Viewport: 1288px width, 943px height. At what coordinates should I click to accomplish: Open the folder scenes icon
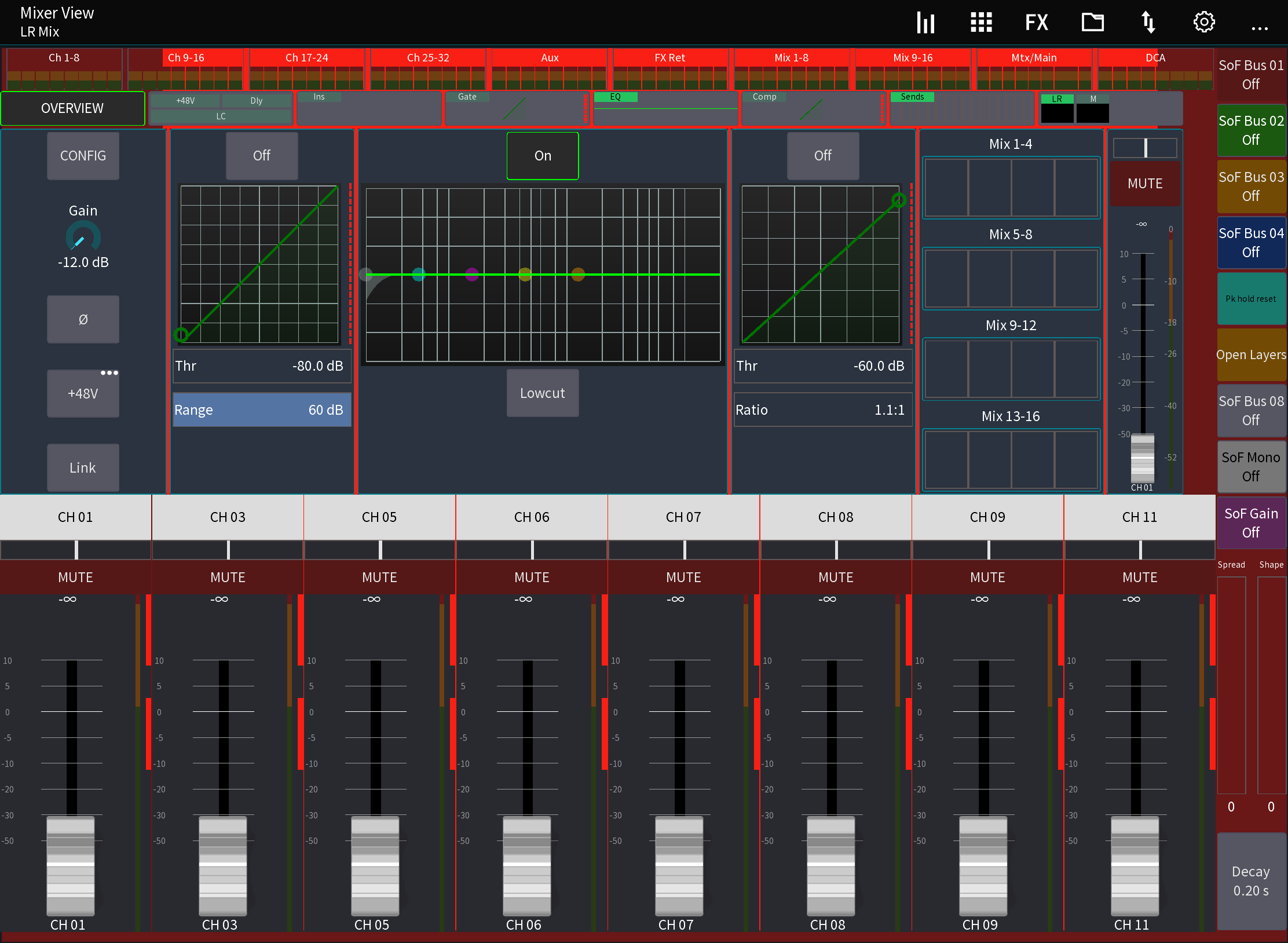(x=1092, y=23)
